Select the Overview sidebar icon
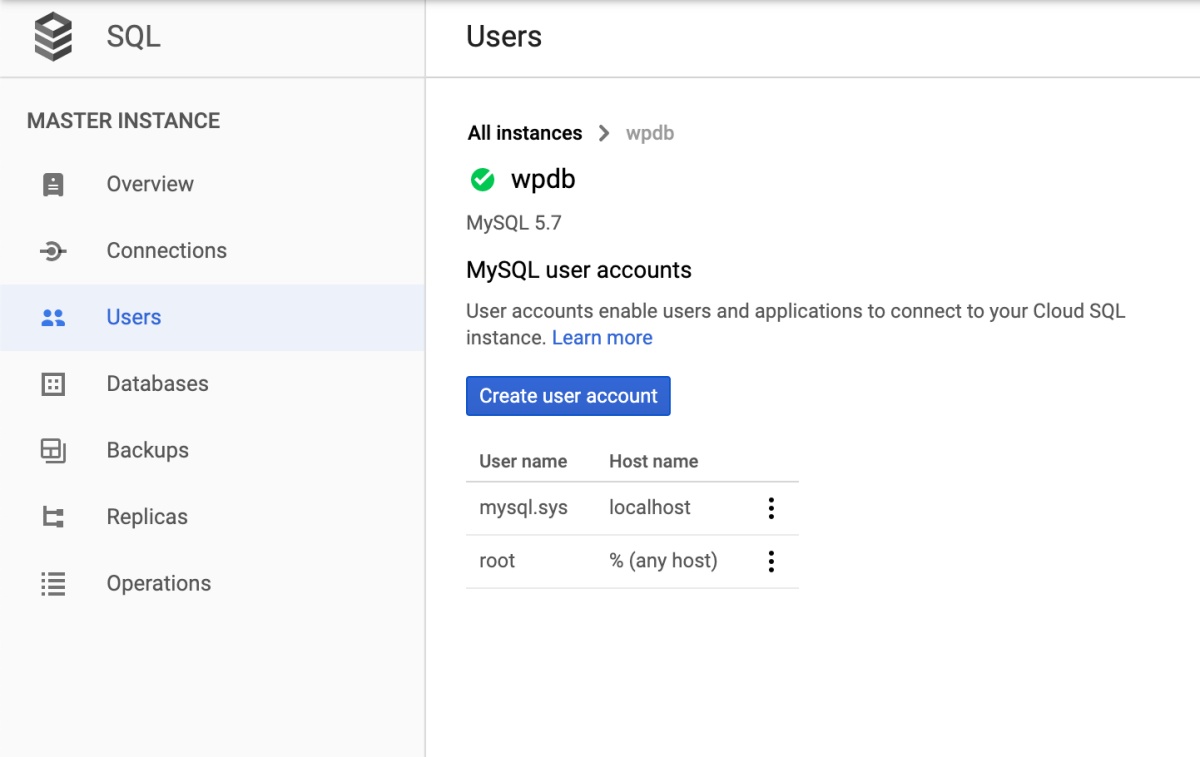This screenshot has height=757, width=1200. pyautogui.click(x=52, y=184)
